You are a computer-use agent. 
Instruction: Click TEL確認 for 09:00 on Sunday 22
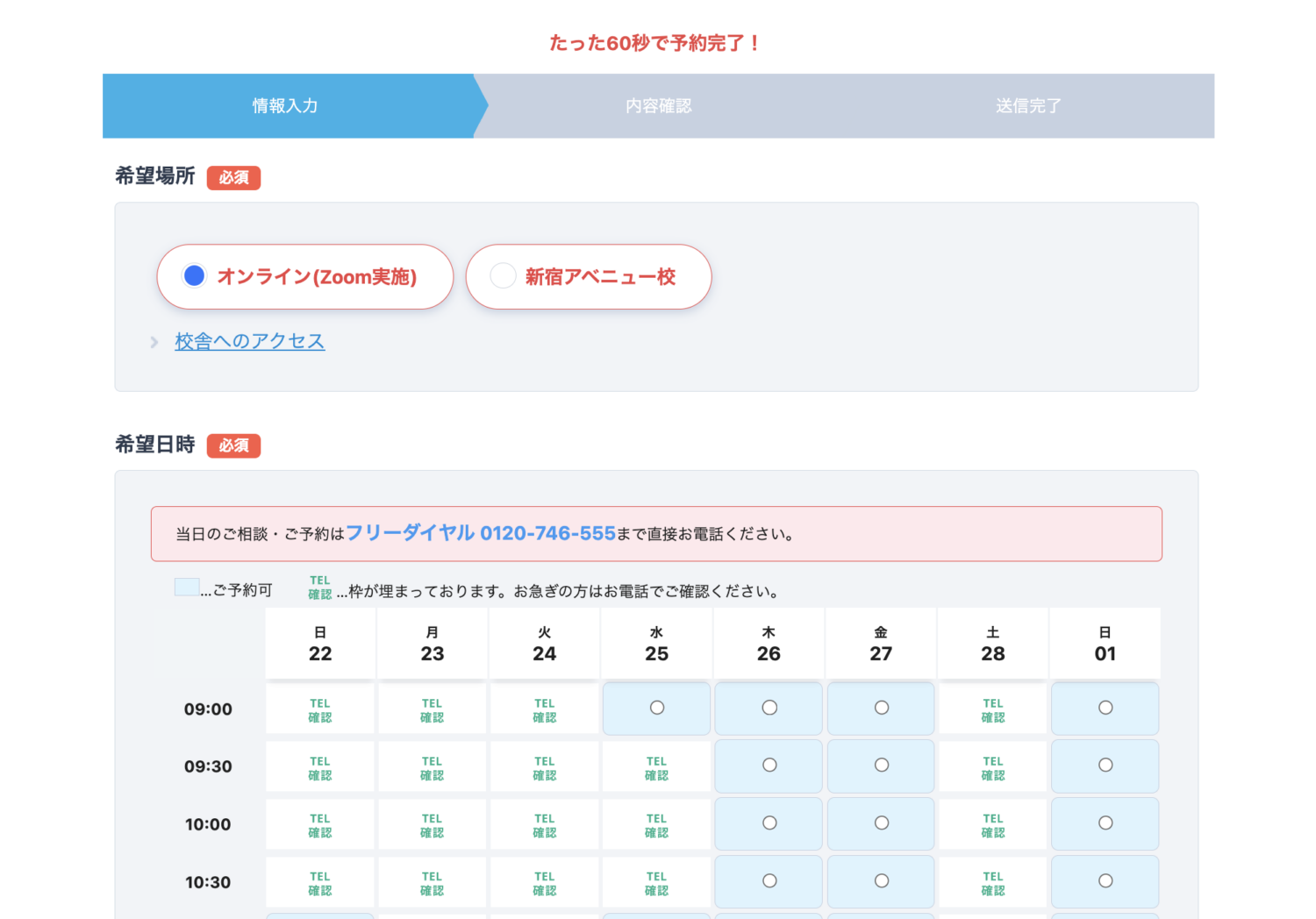coord(319,709)
